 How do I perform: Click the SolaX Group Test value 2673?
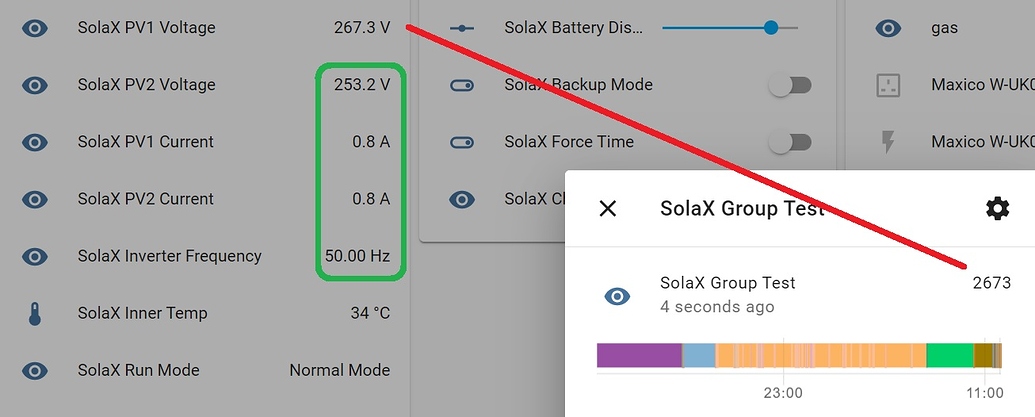coord(991,284)
